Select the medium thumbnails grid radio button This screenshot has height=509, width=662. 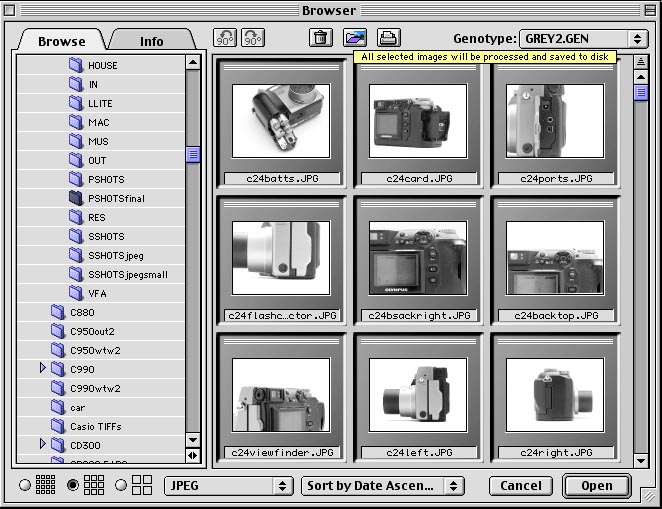click(x=72, y=485)
